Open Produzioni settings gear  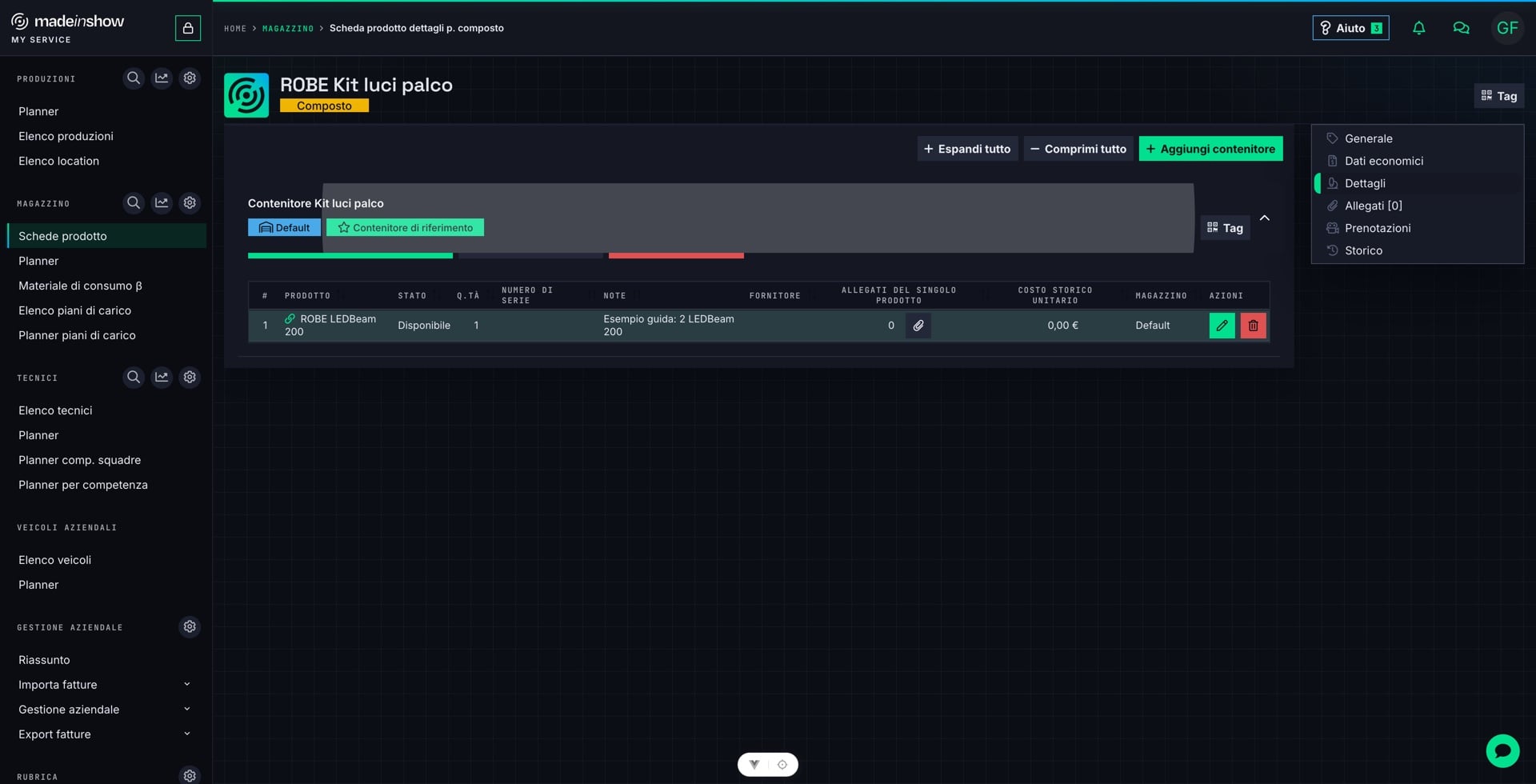(190, 78)
